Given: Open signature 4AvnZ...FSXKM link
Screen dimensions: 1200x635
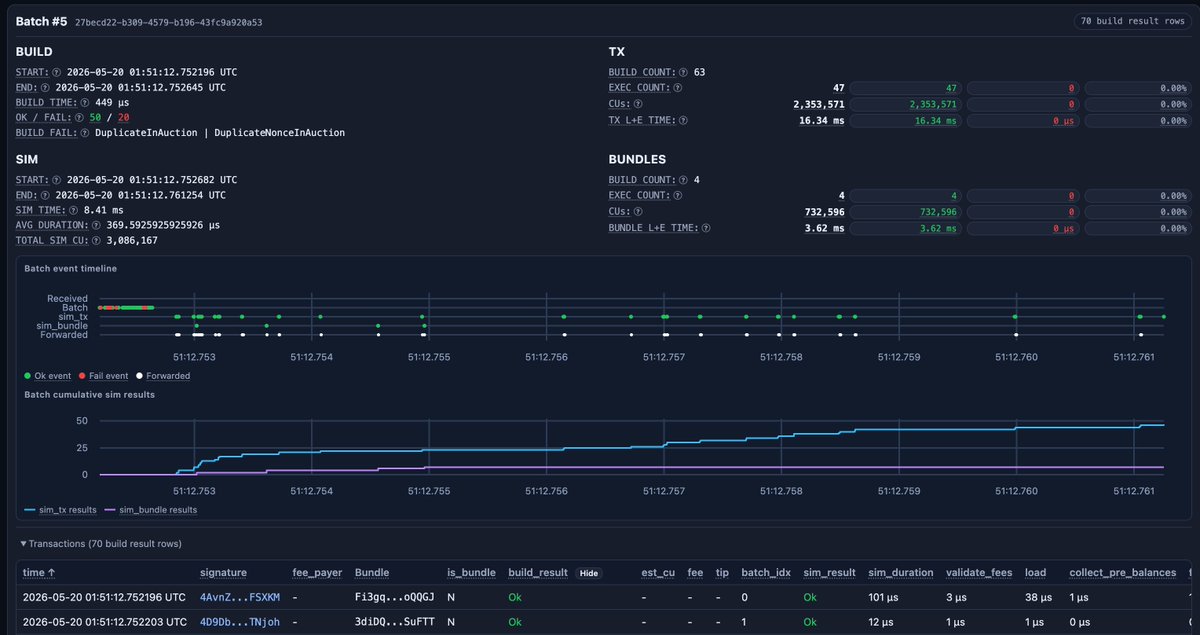Looking at the screenshot, I should (240, 597).
